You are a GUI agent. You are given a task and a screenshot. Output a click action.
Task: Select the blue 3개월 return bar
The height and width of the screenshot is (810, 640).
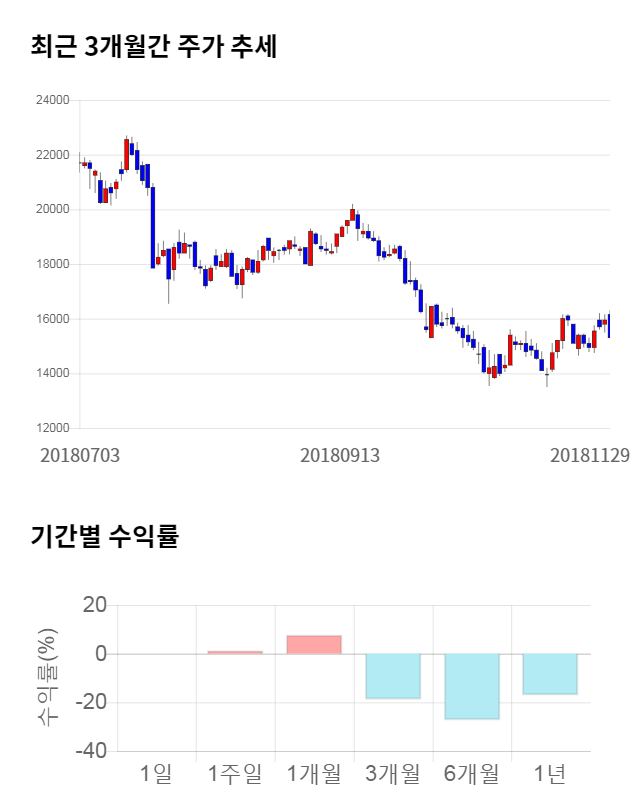pos(393,676)
